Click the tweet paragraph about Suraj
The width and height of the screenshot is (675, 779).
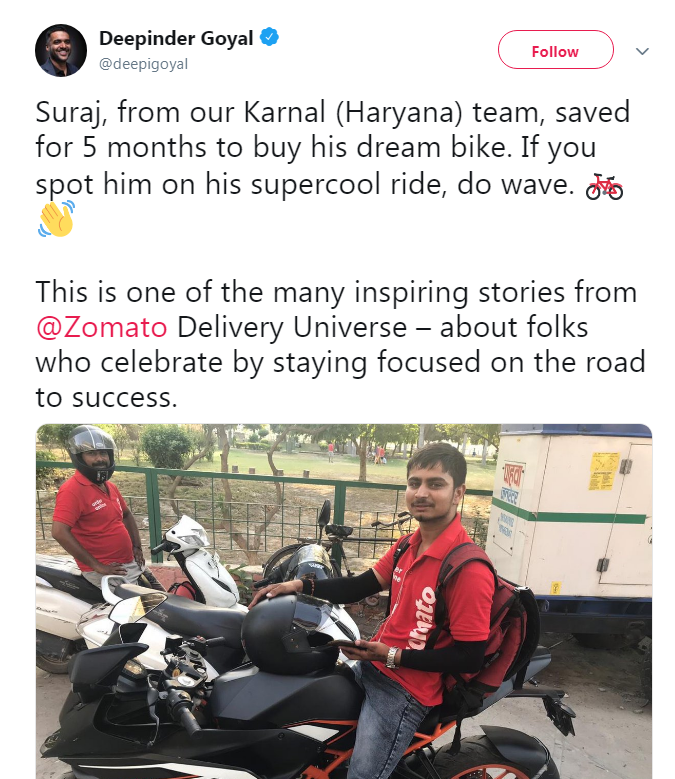[333, 166]
